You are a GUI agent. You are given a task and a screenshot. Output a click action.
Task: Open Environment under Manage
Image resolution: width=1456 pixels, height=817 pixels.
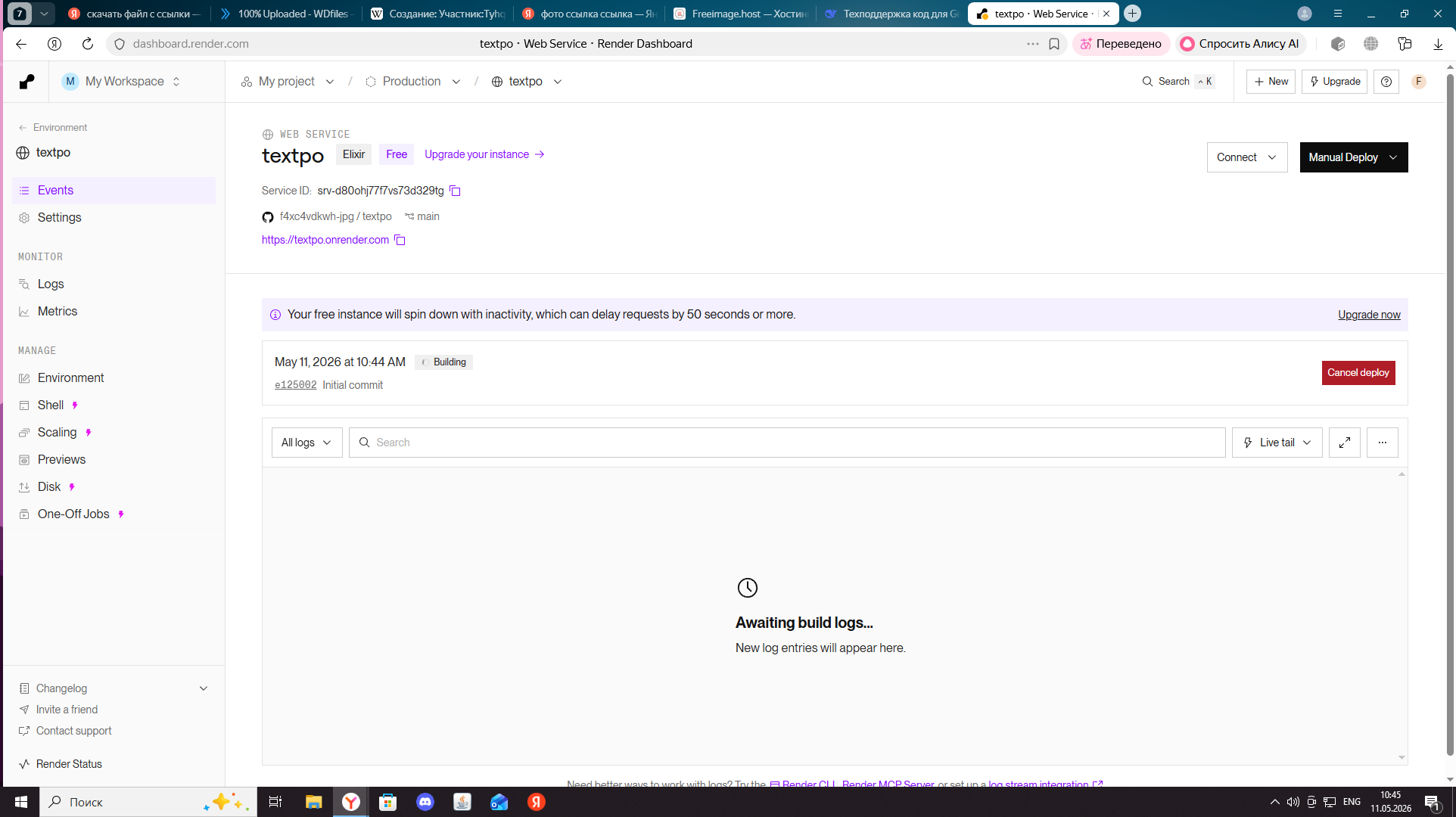(x=114, y=378)
